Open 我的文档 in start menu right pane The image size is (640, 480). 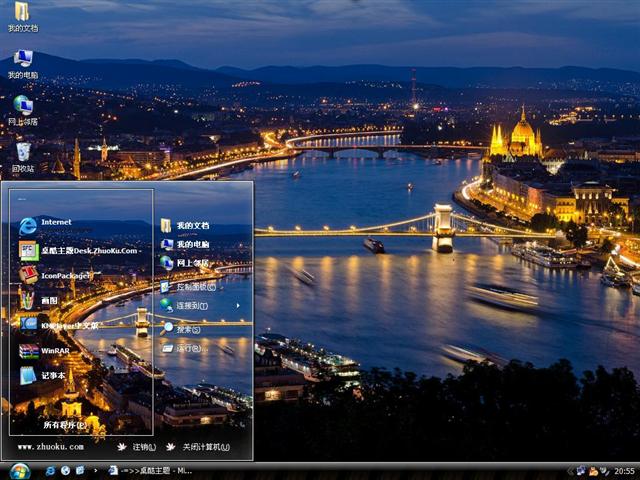(x=184, y=225)
